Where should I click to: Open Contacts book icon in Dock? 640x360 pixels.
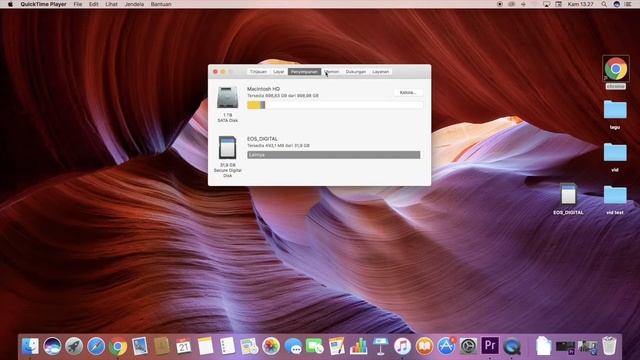(x=162, y=346)
